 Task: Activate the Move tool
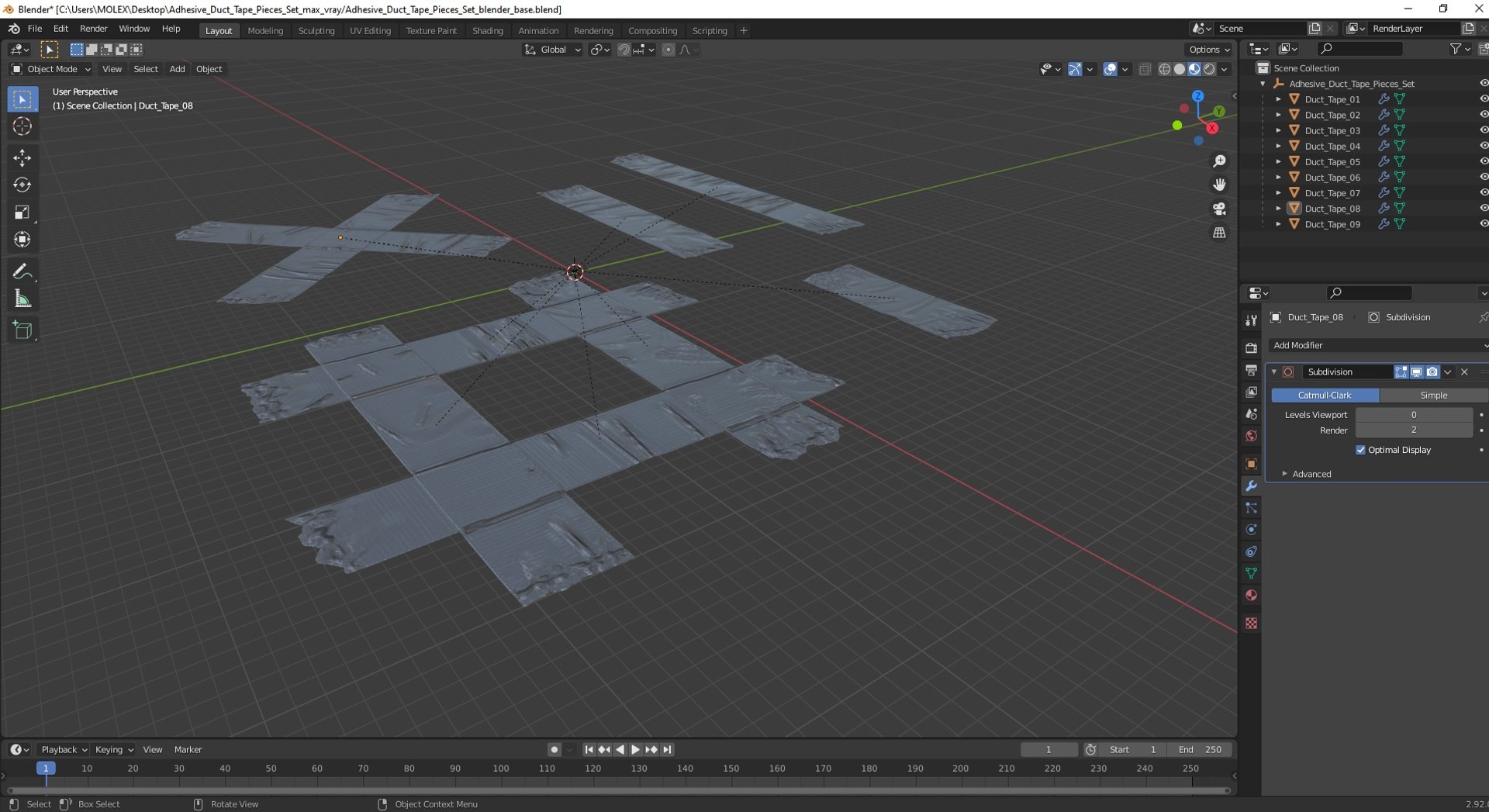point(22,157)
